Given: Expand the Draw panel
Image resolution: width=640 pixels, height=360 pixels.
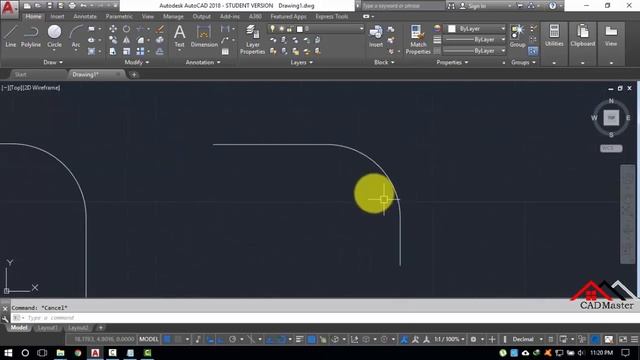Looking at the screenshot, I should [x=53, y=62].
